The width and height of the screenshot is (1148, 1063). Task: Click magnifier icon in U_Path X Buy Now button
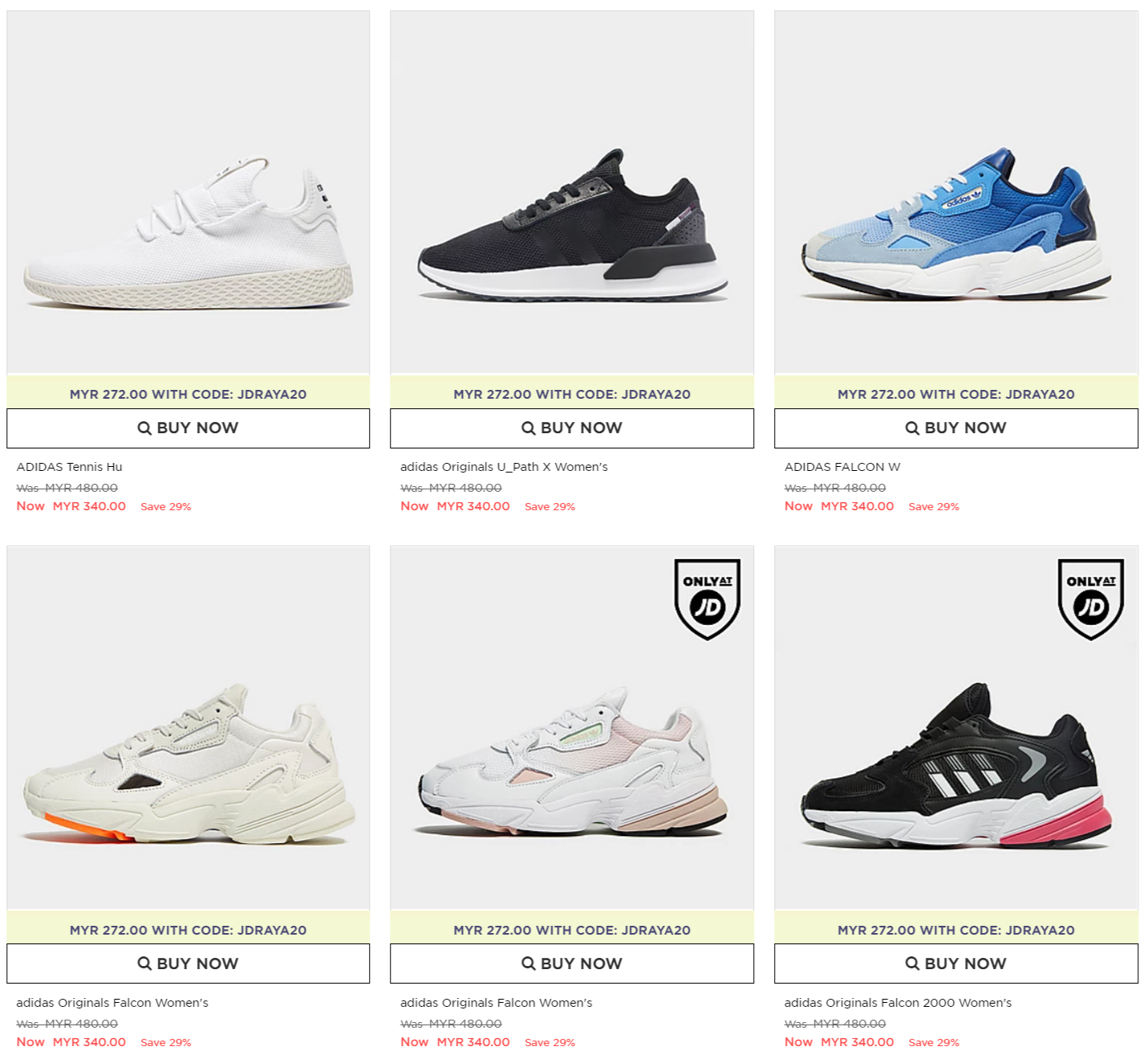[528, 428]
